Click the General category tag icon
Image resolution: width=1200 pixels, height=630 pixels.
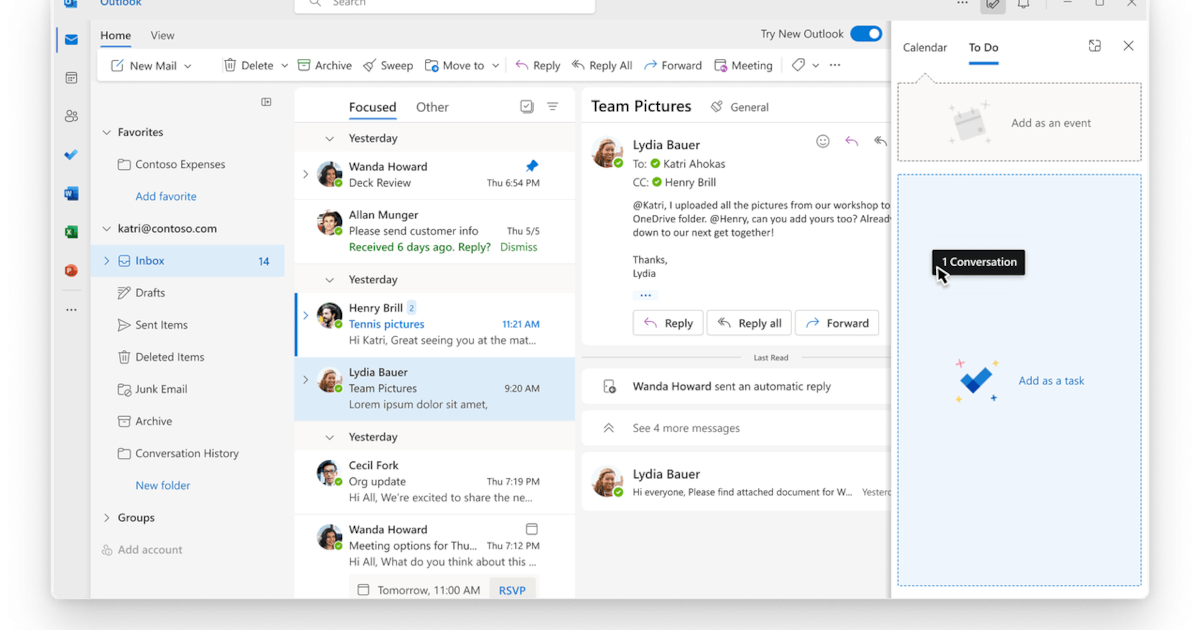click(x=717, y=107)
